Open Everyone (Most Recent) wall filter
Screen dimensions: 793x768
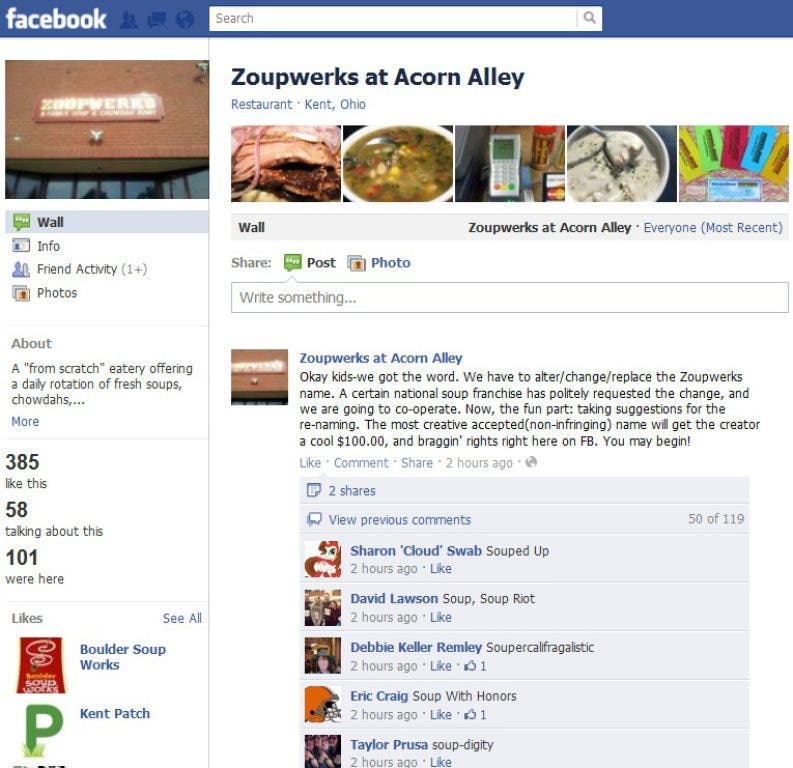coord(713,228)
